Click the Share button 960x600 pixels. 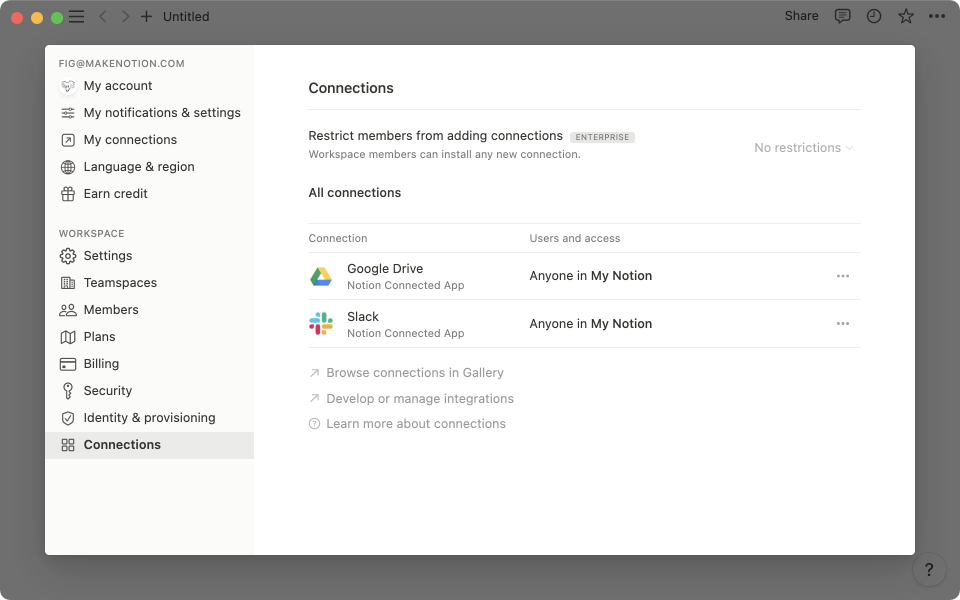pyautogui.click(x=801, y=16)
